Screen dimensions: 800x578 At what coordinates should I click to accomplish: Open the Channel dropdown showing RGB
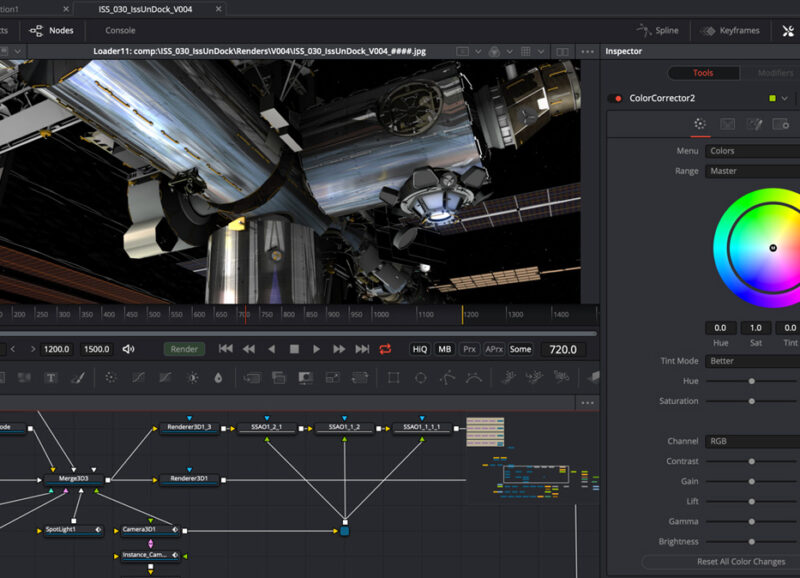click(753, 441)
